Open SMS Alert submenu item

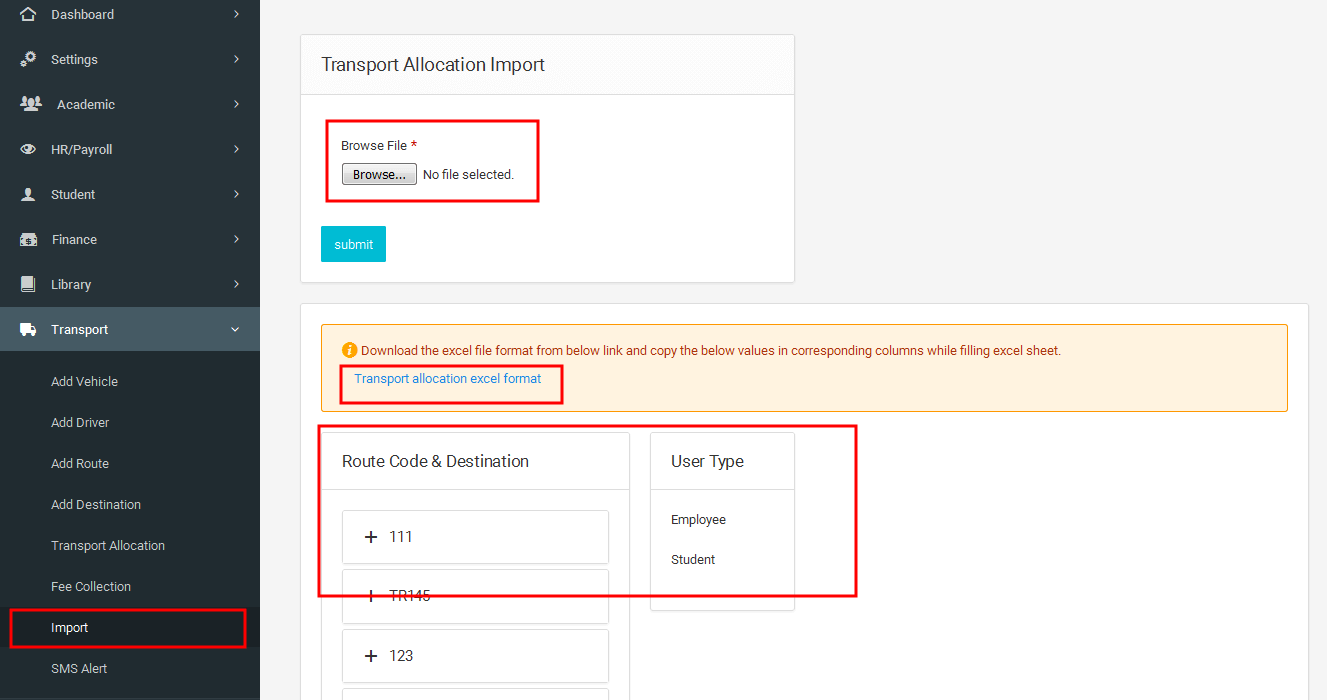click(79, 668)
